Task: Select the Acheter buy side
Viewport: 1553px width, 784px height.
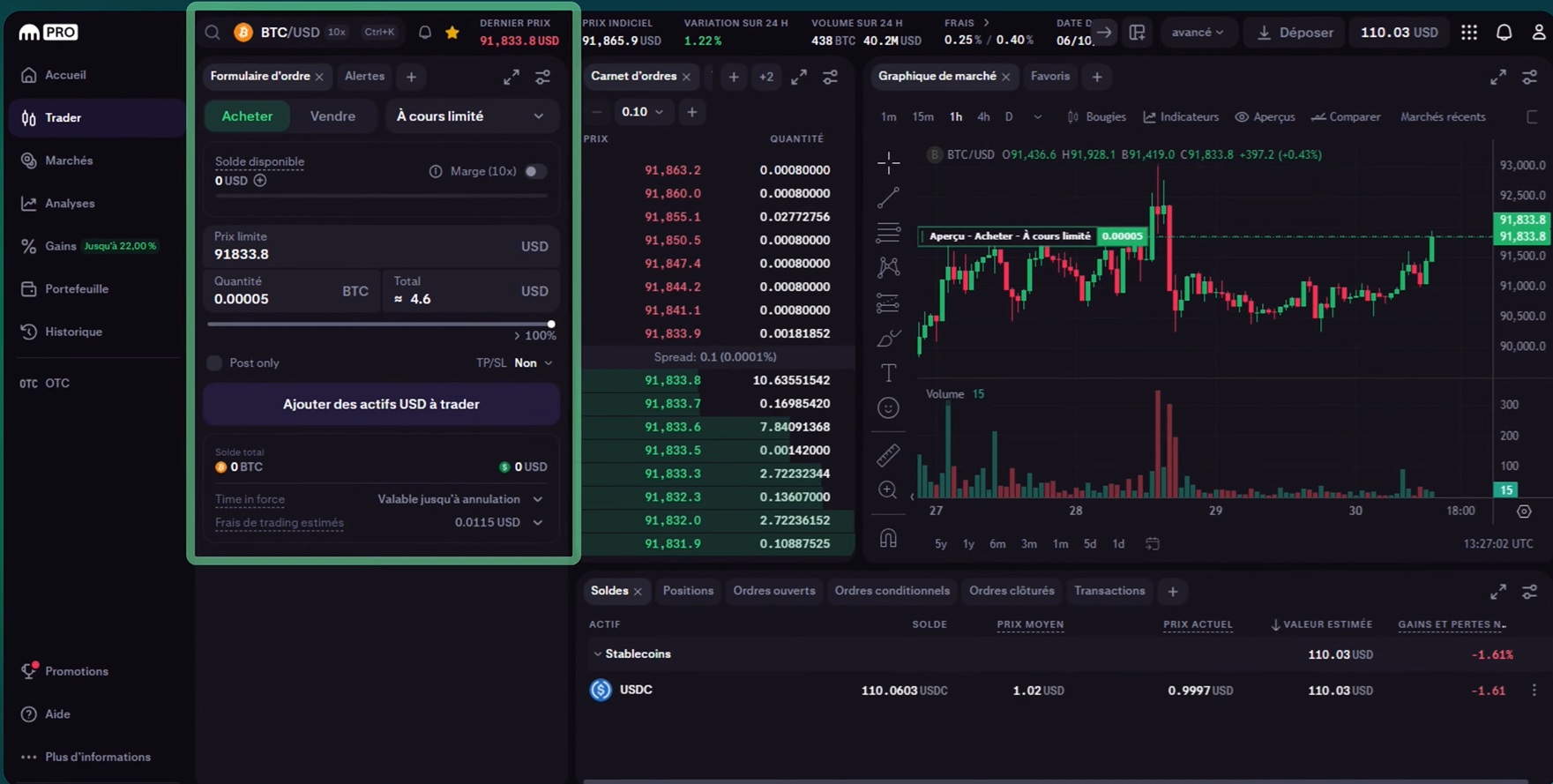Action: tap(247, 116)
